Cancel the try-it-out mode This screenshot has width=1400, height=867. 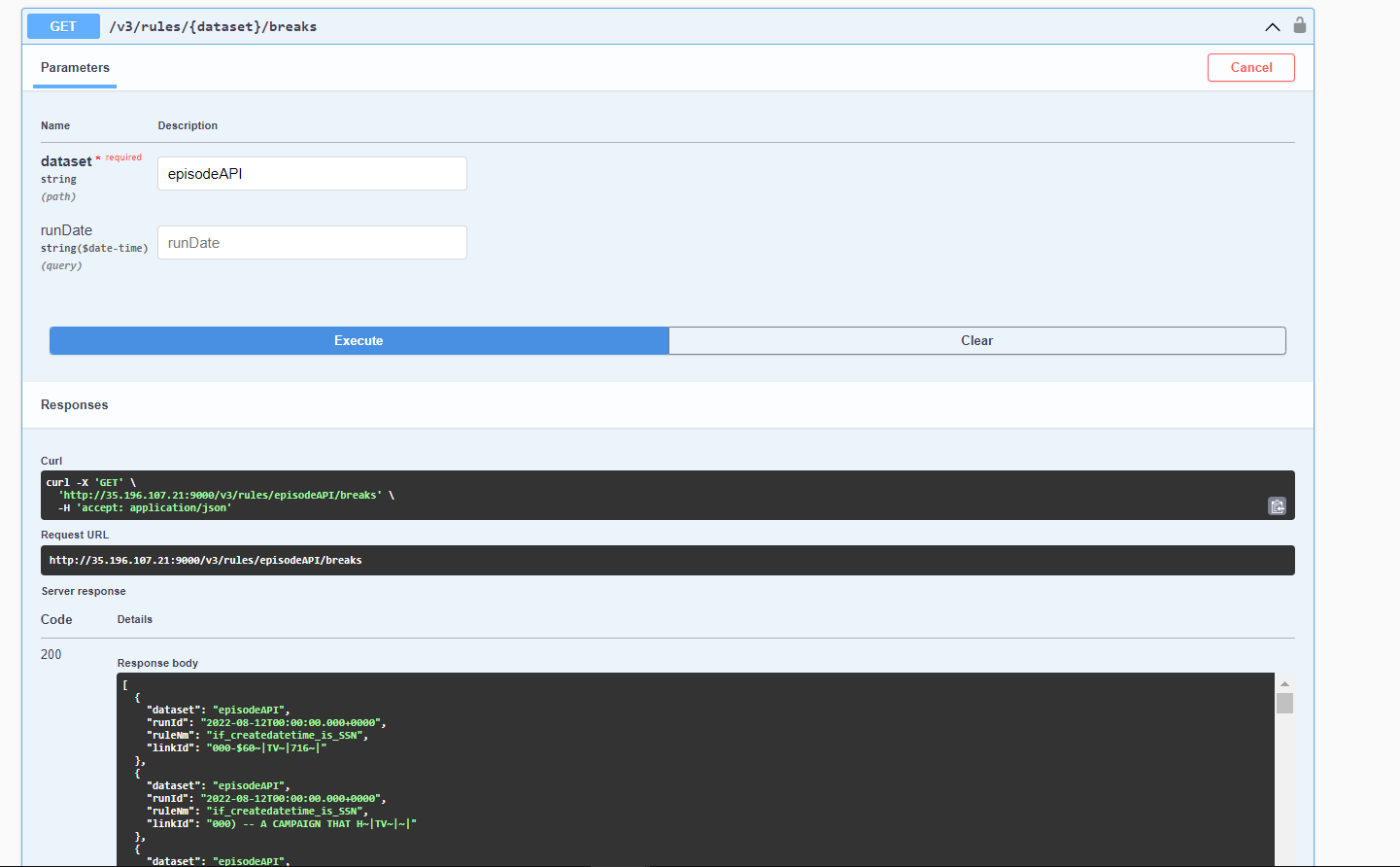pyautogui.click(x=1250, y=67)
